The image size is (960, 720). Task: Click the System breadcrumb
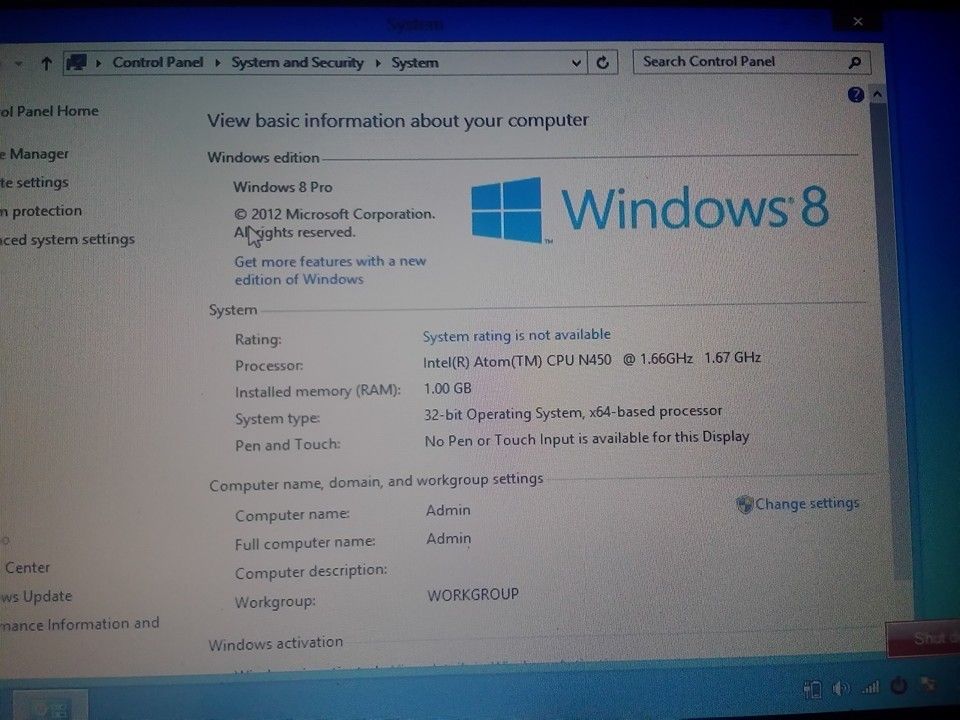(x=414, y=62)
